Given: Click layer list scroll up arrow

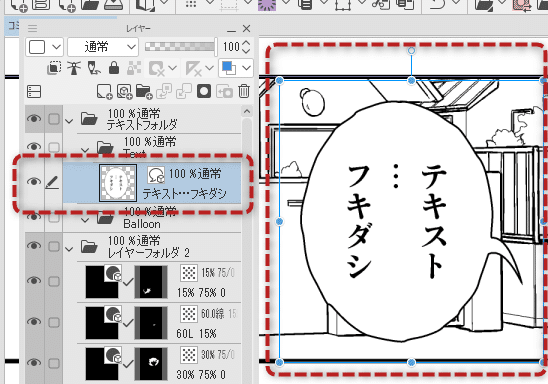Looking at the screenshot, I should tap(247, 111).
